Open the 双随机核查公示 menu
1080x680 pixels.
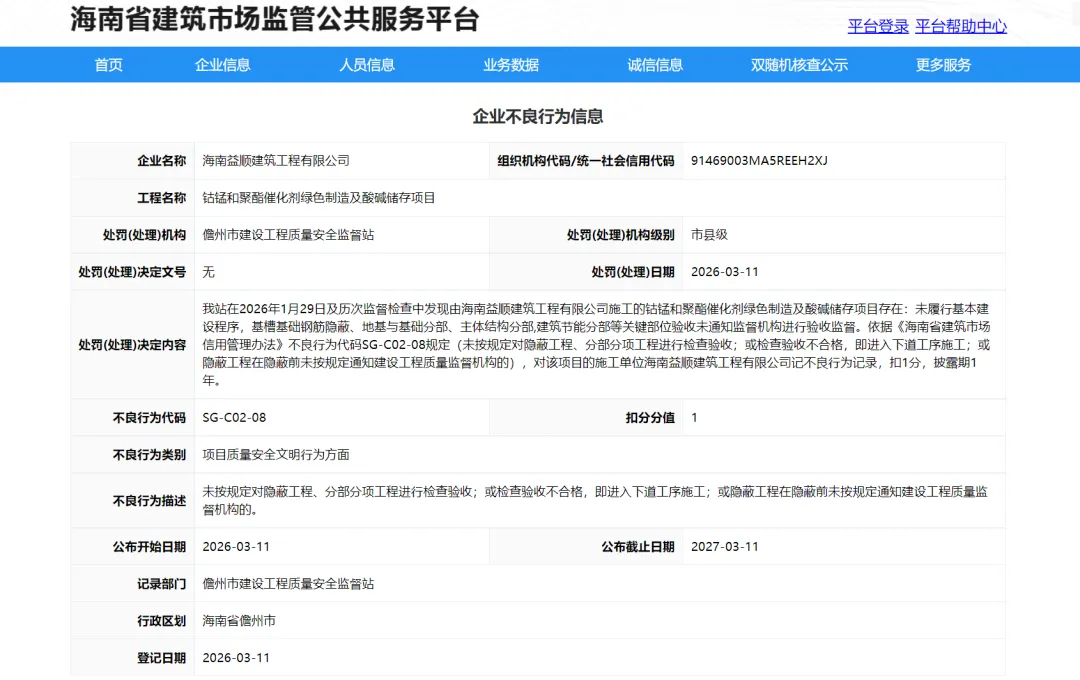(x=799, y=65)
